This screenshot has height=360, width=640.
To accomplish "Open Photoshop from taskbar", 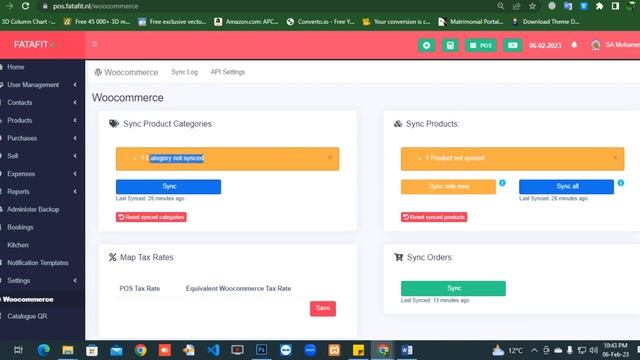I will [x=262, y=350].
